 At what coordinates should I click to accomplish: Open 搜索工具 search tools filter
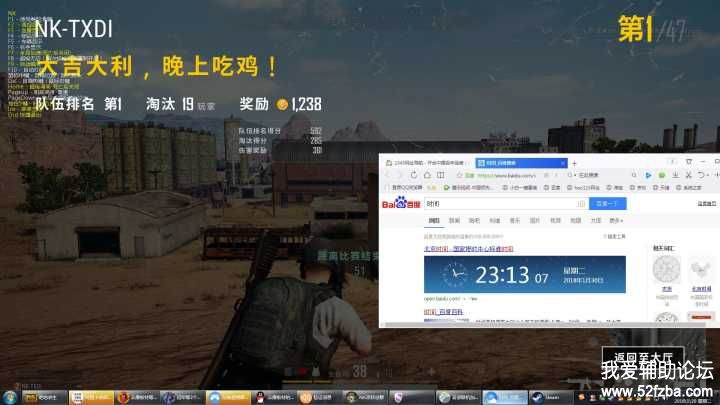(x=614, y=236)
